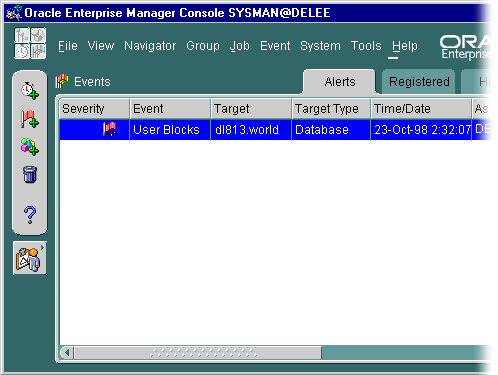
Task: Open the Event menu
Action: pos(275,46)
